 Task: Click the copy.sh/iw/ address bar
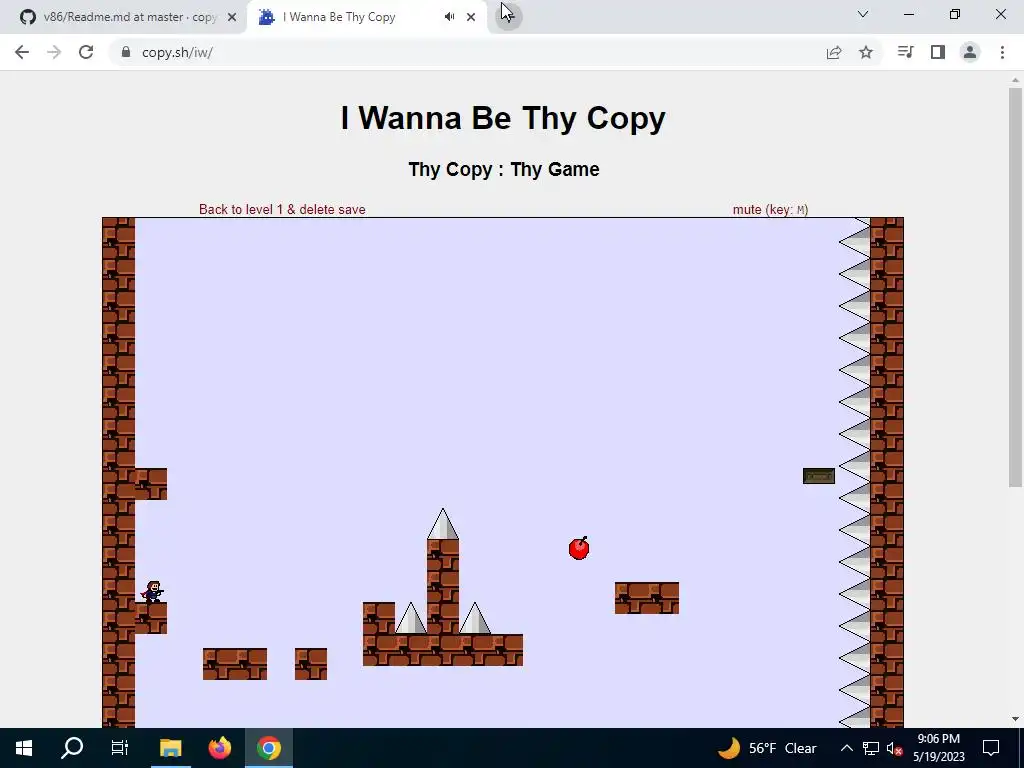click(x=457, y=52)
